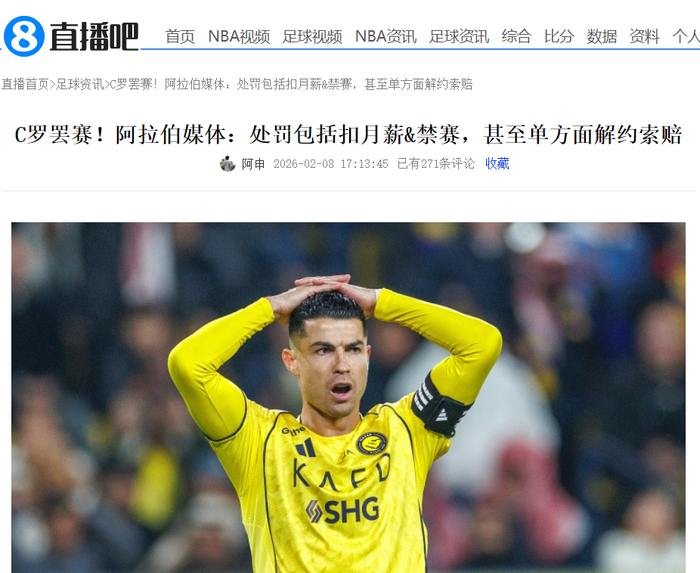Click author 阿申's avatar icon
700x573 pixels.
pyautogui.click(x=228, y=164)
